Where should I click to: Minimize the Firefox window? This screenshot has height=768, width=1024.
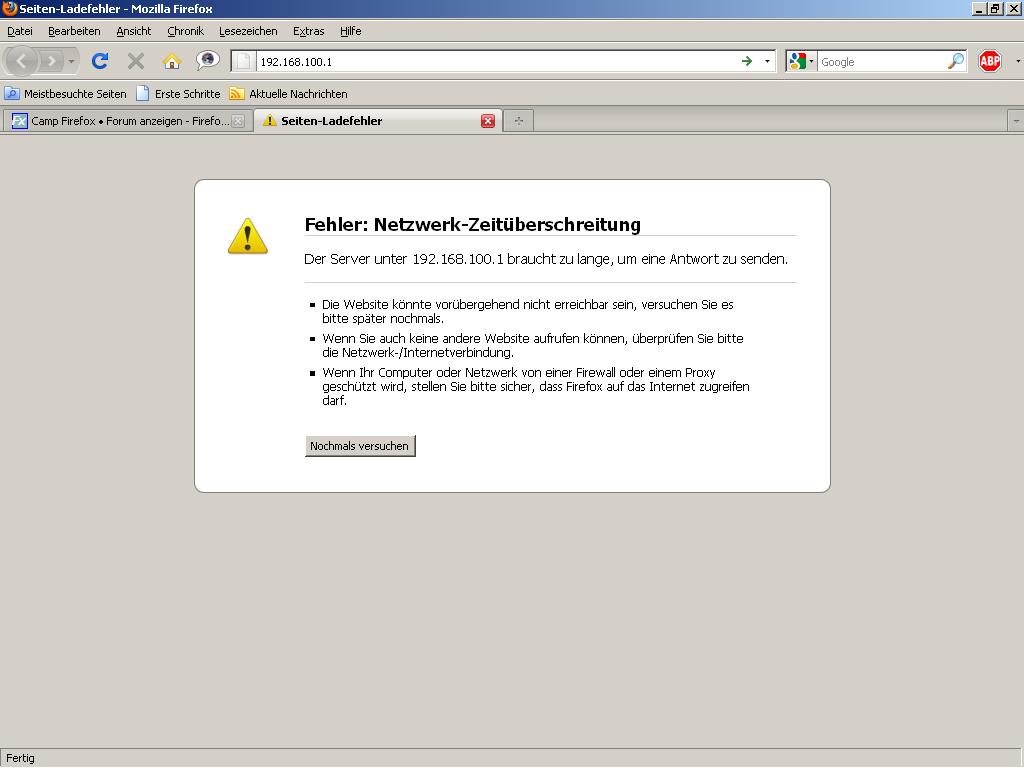(x=979, y=9)
